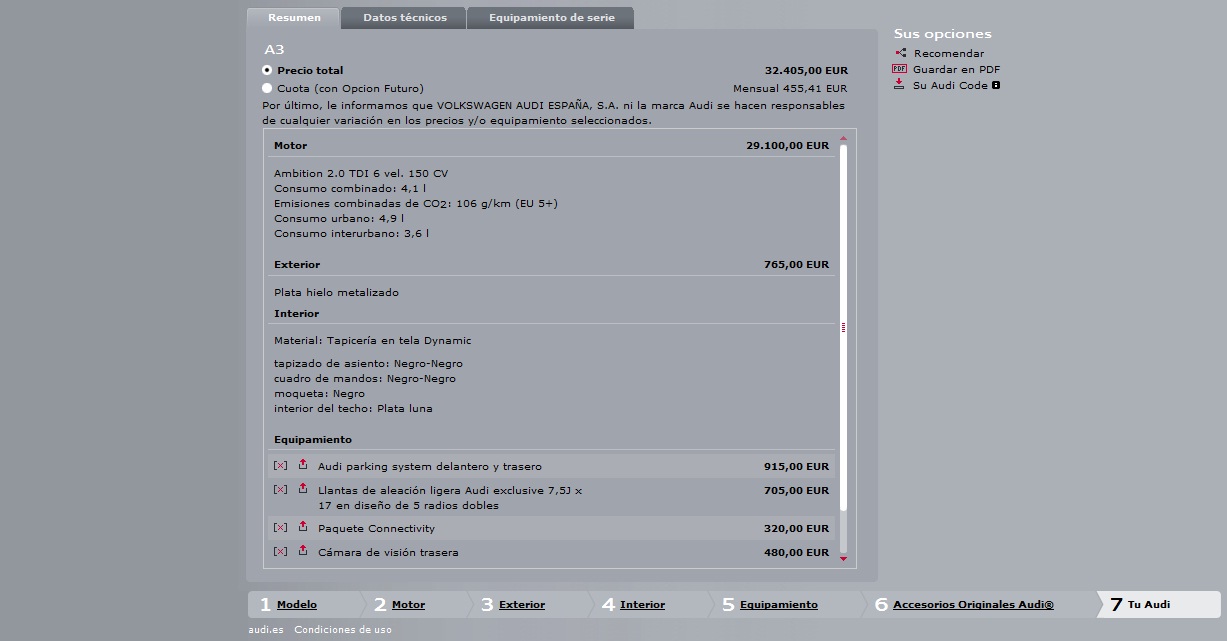Click the red arrow icon for Llantas de aleación
The width and height of the screenshot is (1227, 641).
303,488
